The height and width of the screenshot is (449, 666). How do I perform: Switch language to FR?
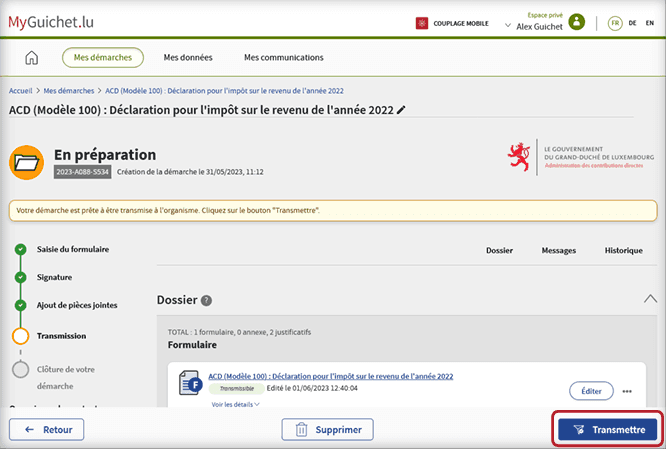coord(614,23)
